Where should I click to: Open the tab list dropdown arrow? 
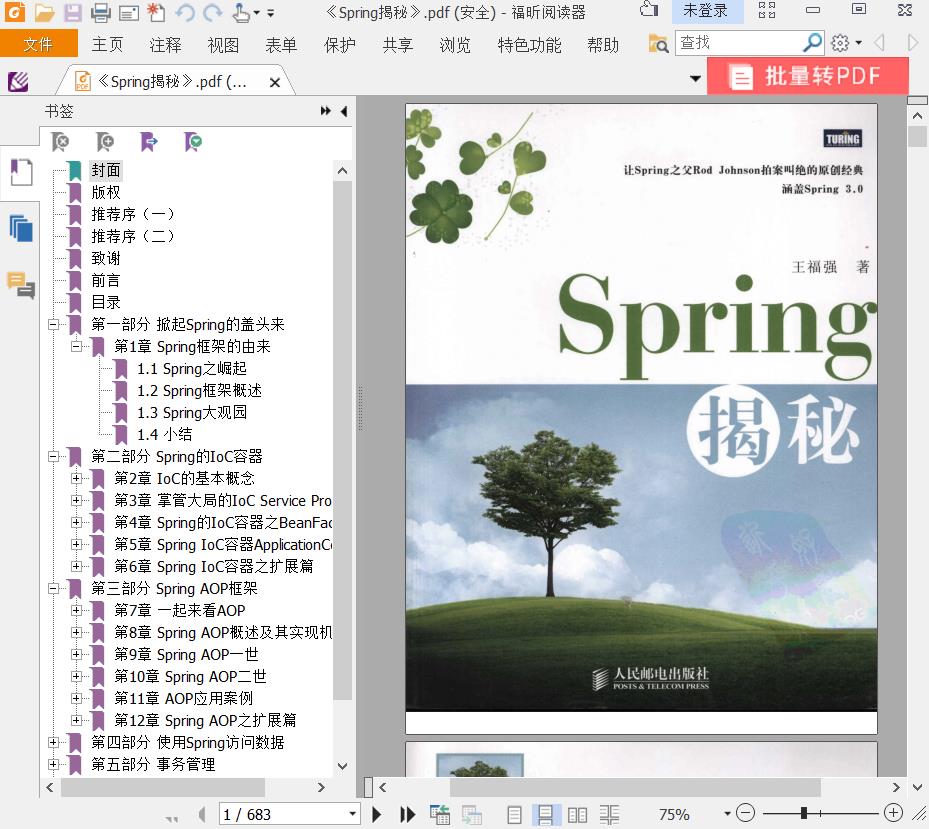coord(695,78)
